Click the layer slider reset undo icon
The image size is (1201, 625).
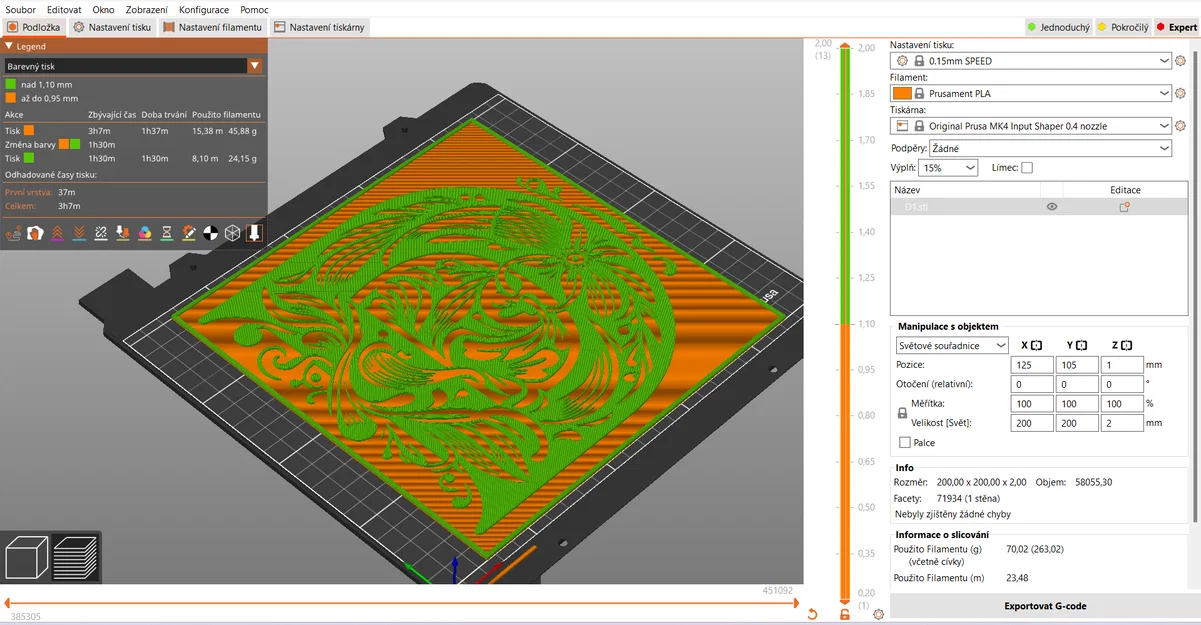pyautogui.click(x=812, y=614)
